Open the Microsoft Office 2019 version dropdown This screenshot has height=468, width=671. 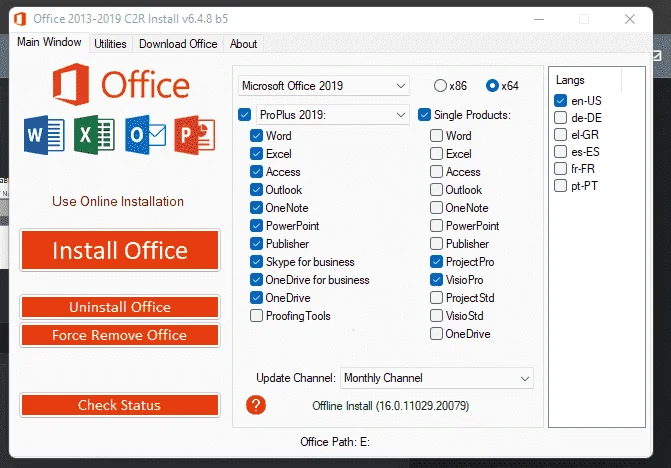[324, 86]
